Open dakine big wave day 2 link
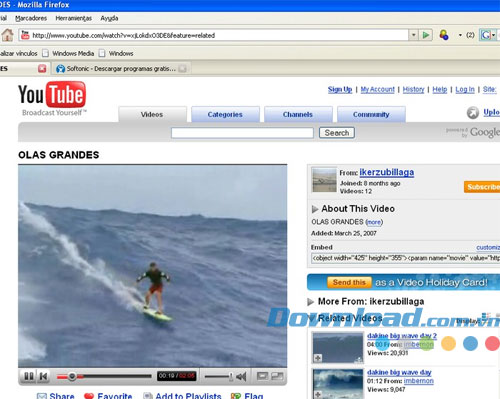500x399 pixels. (x=402, y=336)
